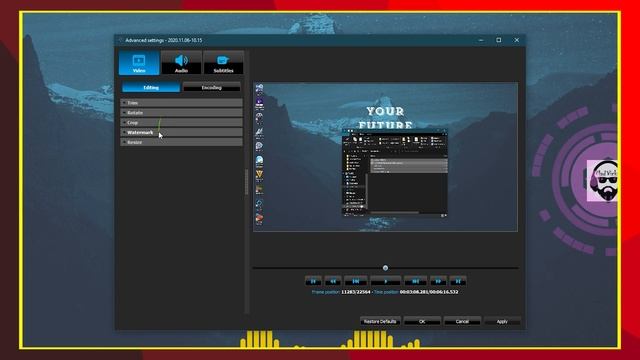Click the frame position value 11283/22564

(356, 292)
